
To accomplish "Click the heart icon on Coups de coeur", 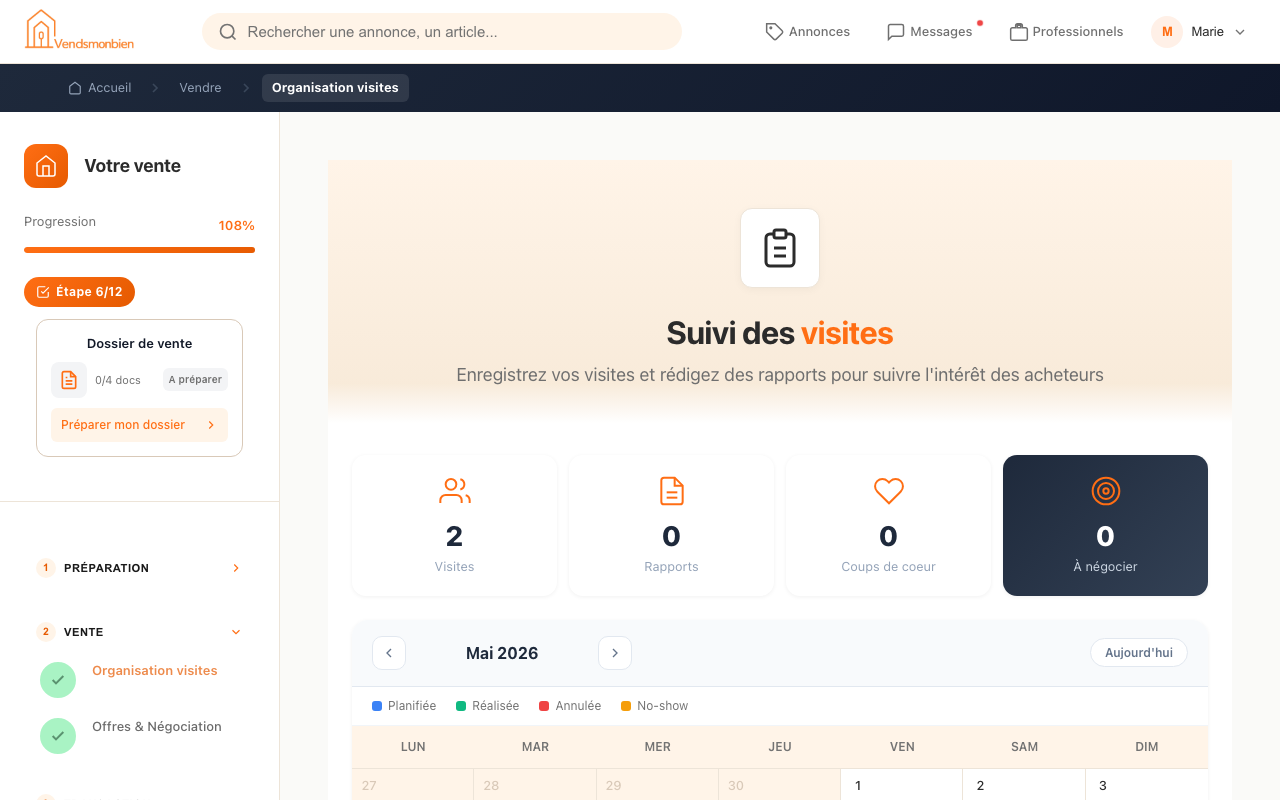I will pos(888,491).
